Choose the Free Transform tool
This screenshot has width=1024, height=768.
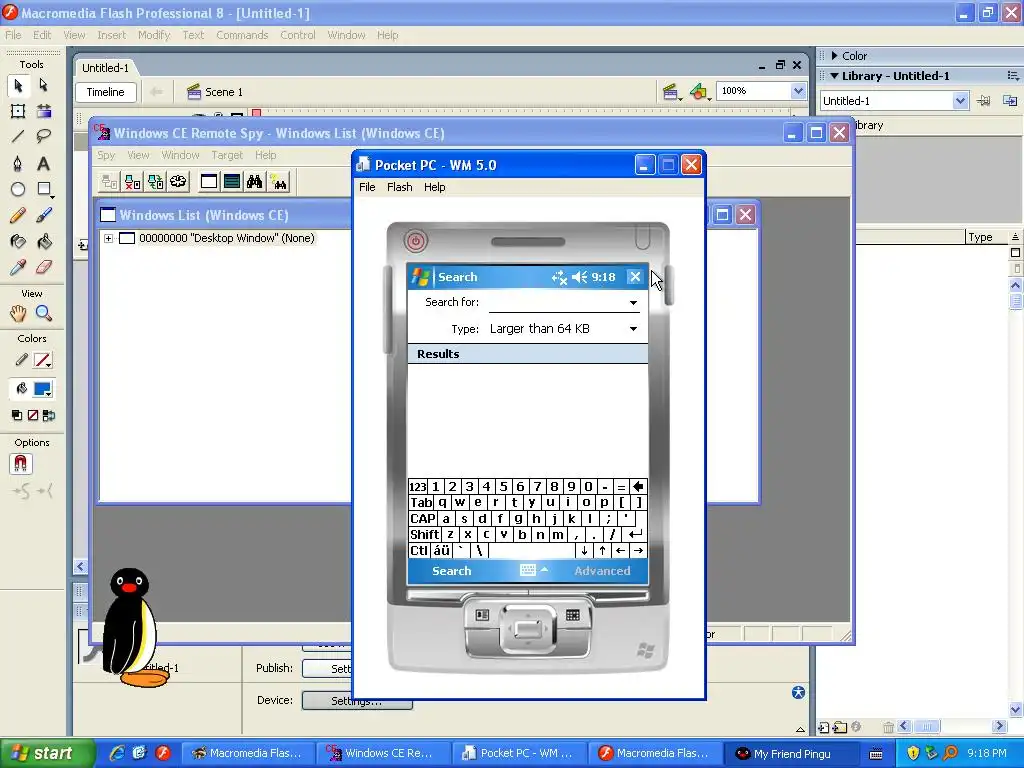pyautogui.click(x=18, y=111)
